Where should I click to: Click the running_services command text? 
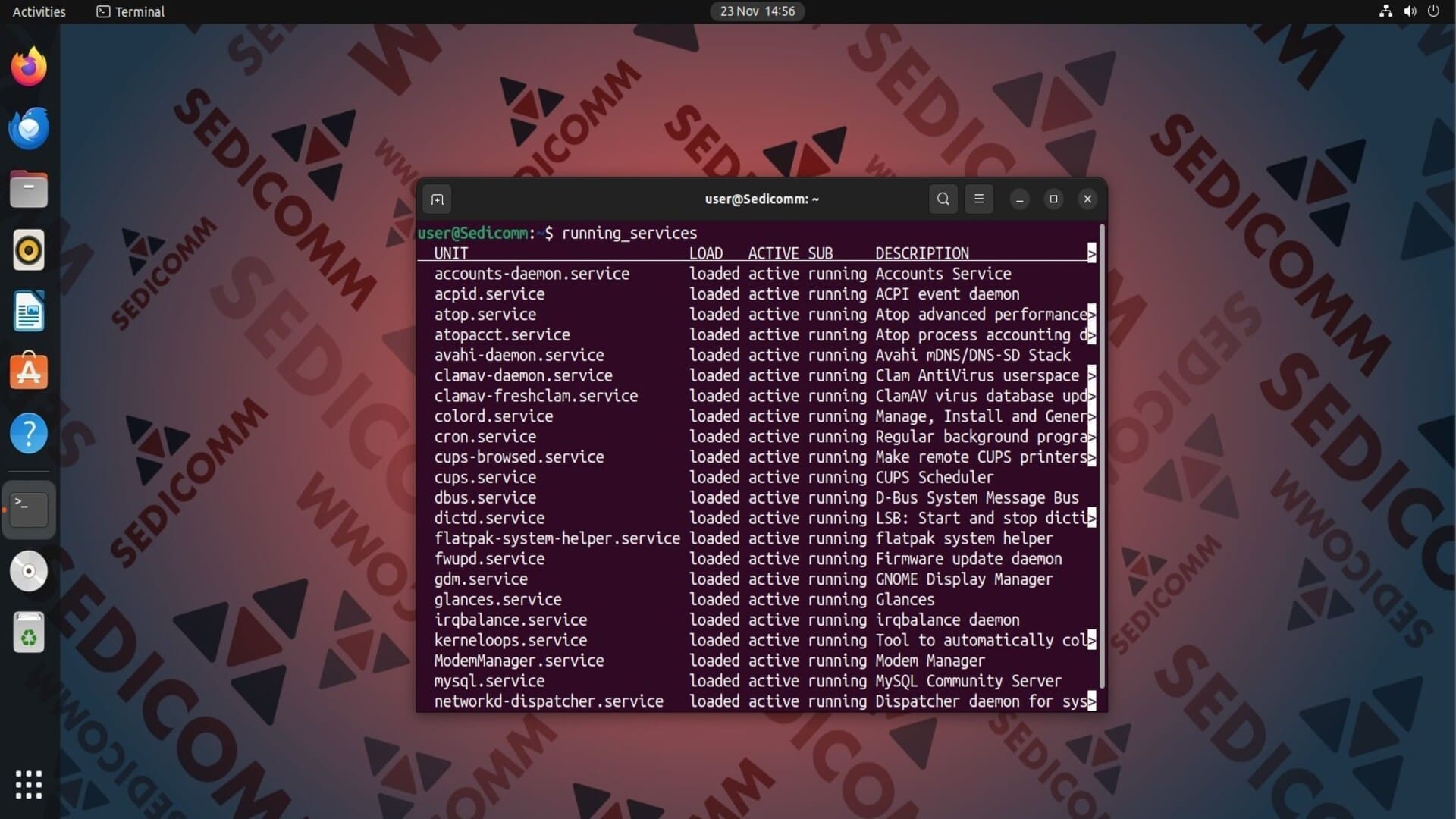(x=629, y=233)
